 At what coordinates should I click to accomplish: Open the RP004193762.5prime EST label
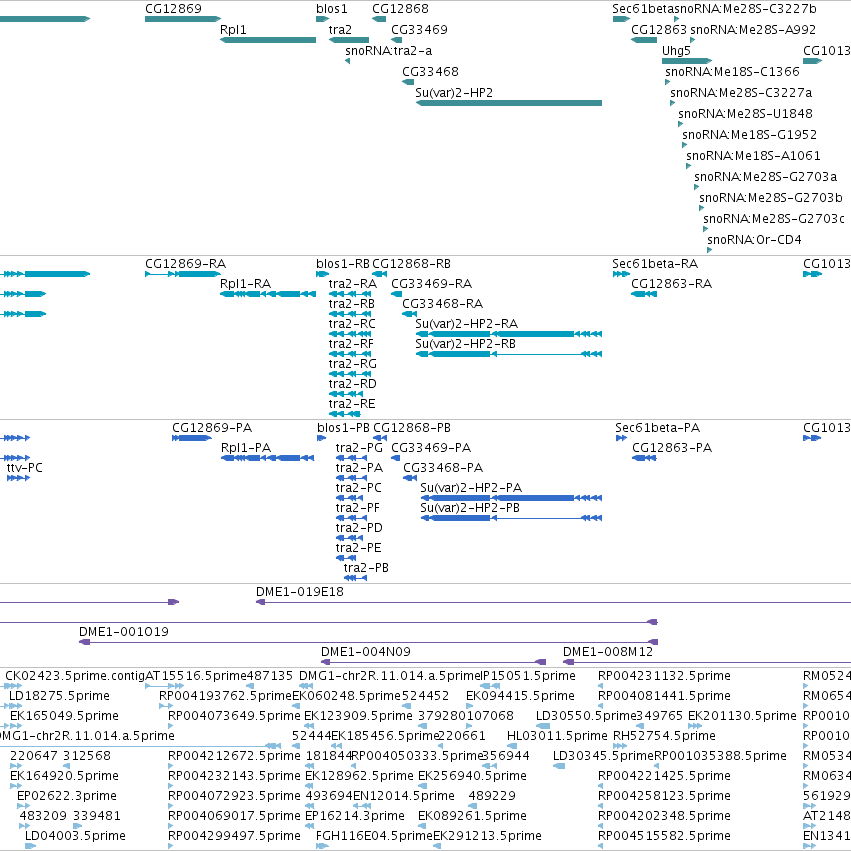click(225, 696)
